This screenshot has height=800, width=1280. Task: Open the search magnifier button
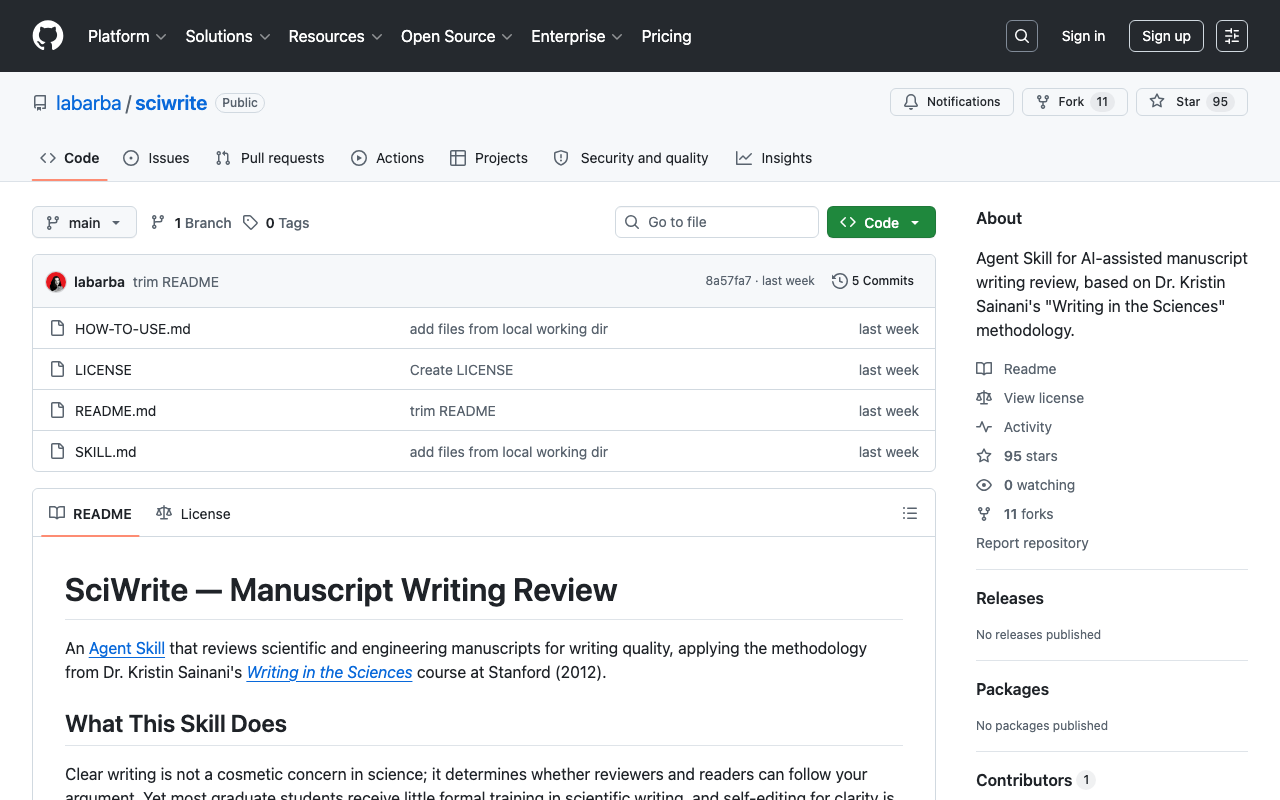(1022, 36)
